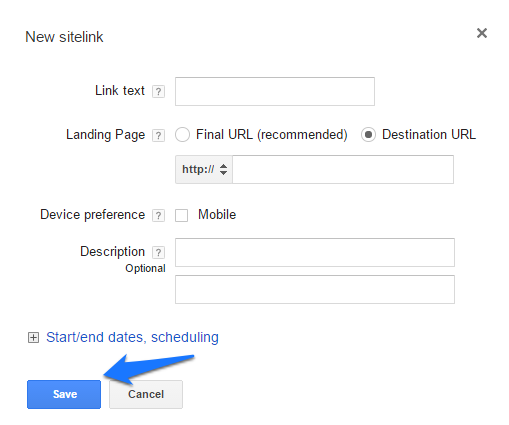Open the Landing Page help icon

pyautogui.click(x=158, y=135)
